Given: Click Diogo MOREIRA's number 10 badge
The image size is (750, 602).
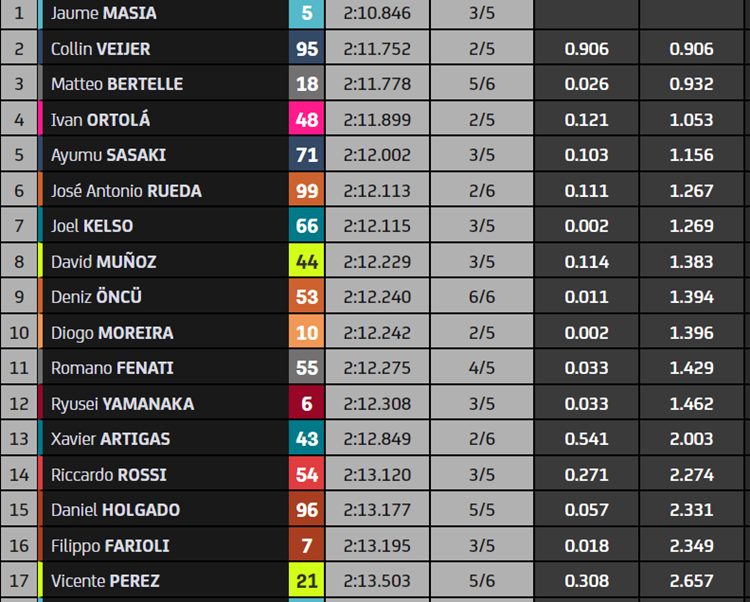Looking at the screenshot, I should pos(307,332).
